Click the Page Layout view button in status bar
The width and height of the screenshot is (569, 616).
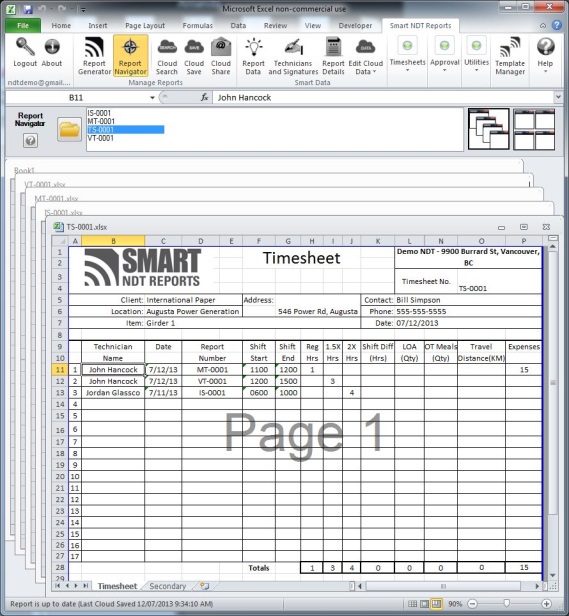[x=424, y=604]
